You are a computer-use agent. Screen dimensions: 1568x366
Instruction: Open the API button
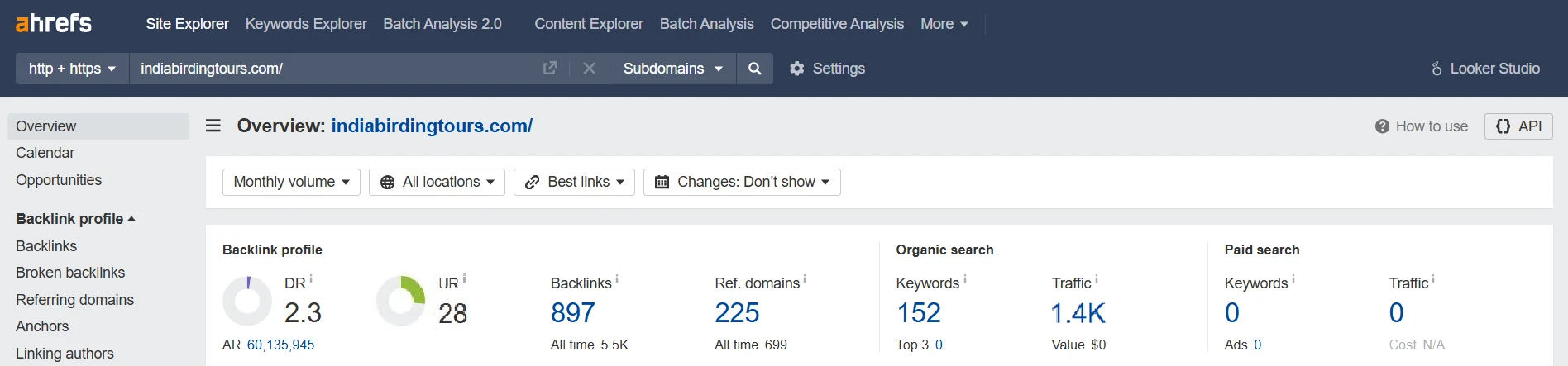tap(1518, 126)
